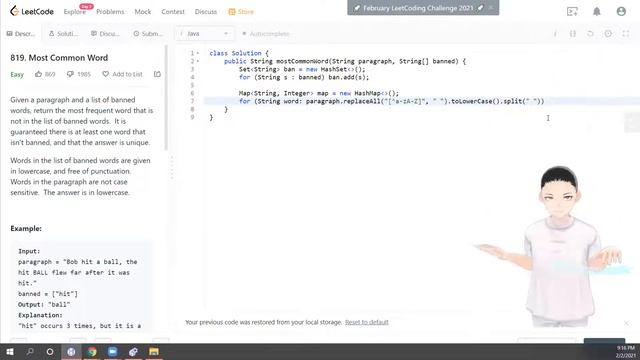Open File Explorer from the taskbar
The image size is (640, 360).
click(x=154, y=351)
